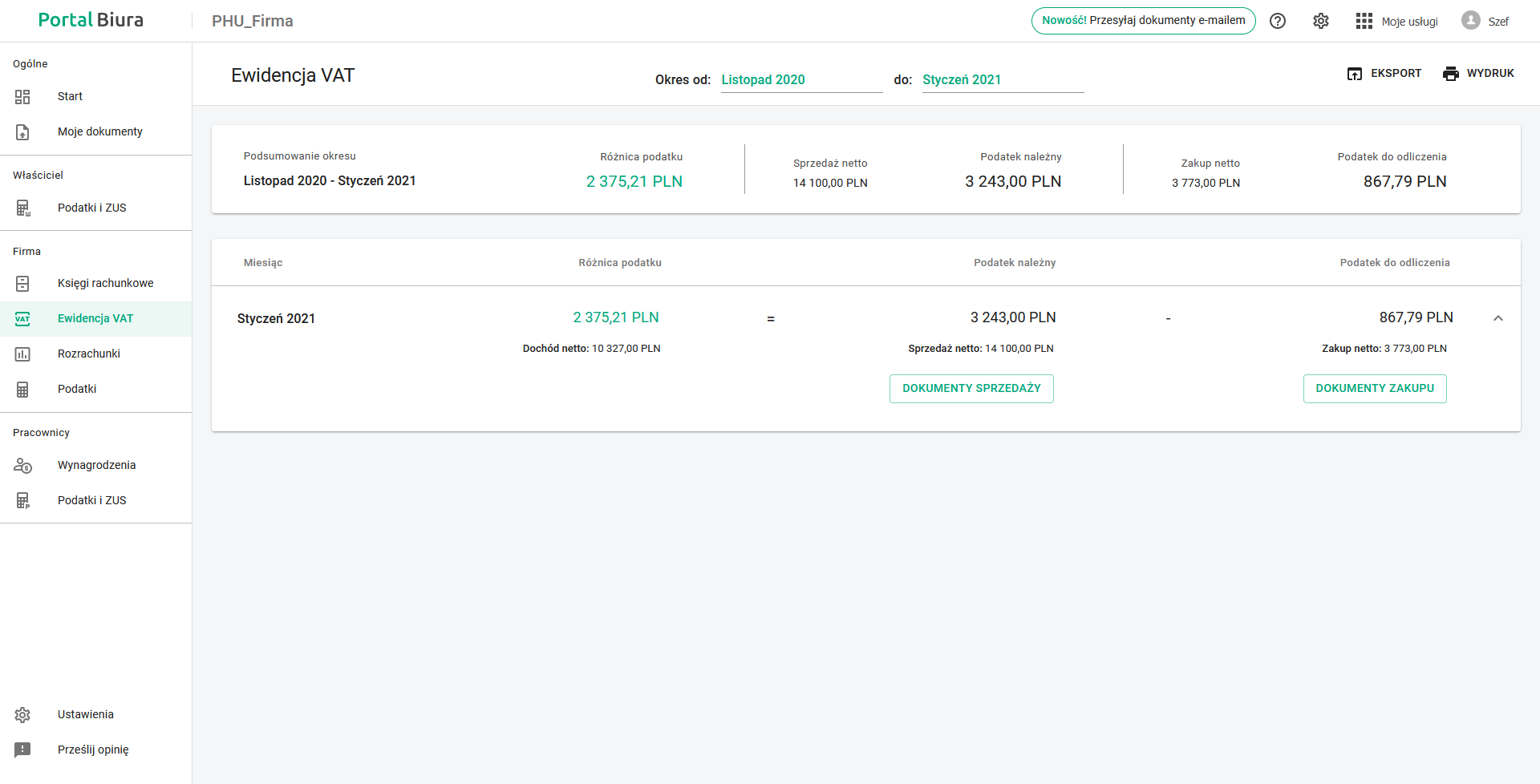Click the Księgi rachunkowe ledger icon

22,284
